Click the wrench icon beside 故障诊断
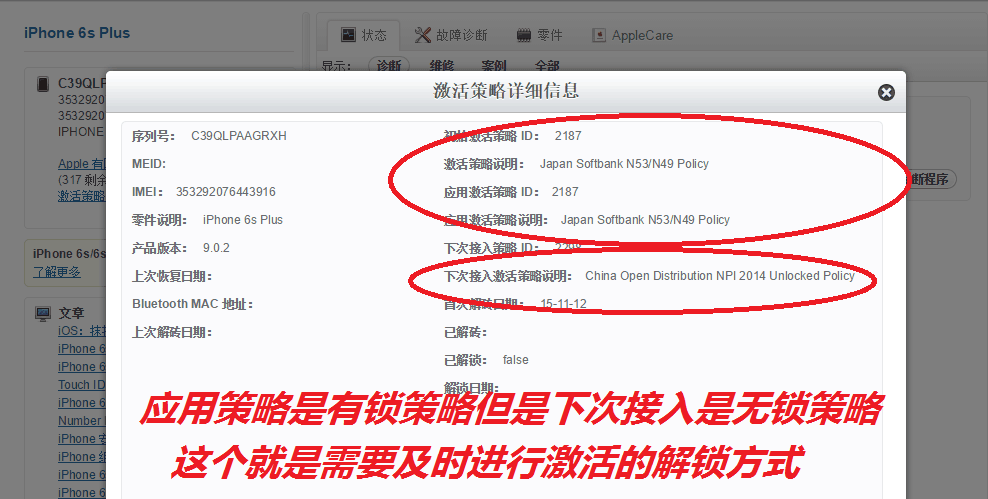988x499 pixels. (422, 35)
